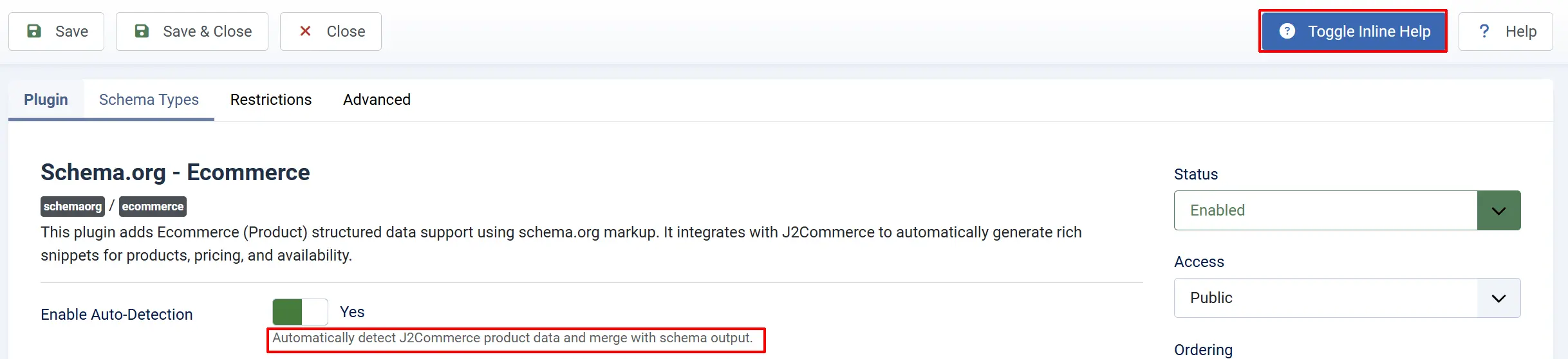The height and width of the screenshot is (359, 1568).
Task: Click the schemaorg badge
Action: click(x=73, y=207)
